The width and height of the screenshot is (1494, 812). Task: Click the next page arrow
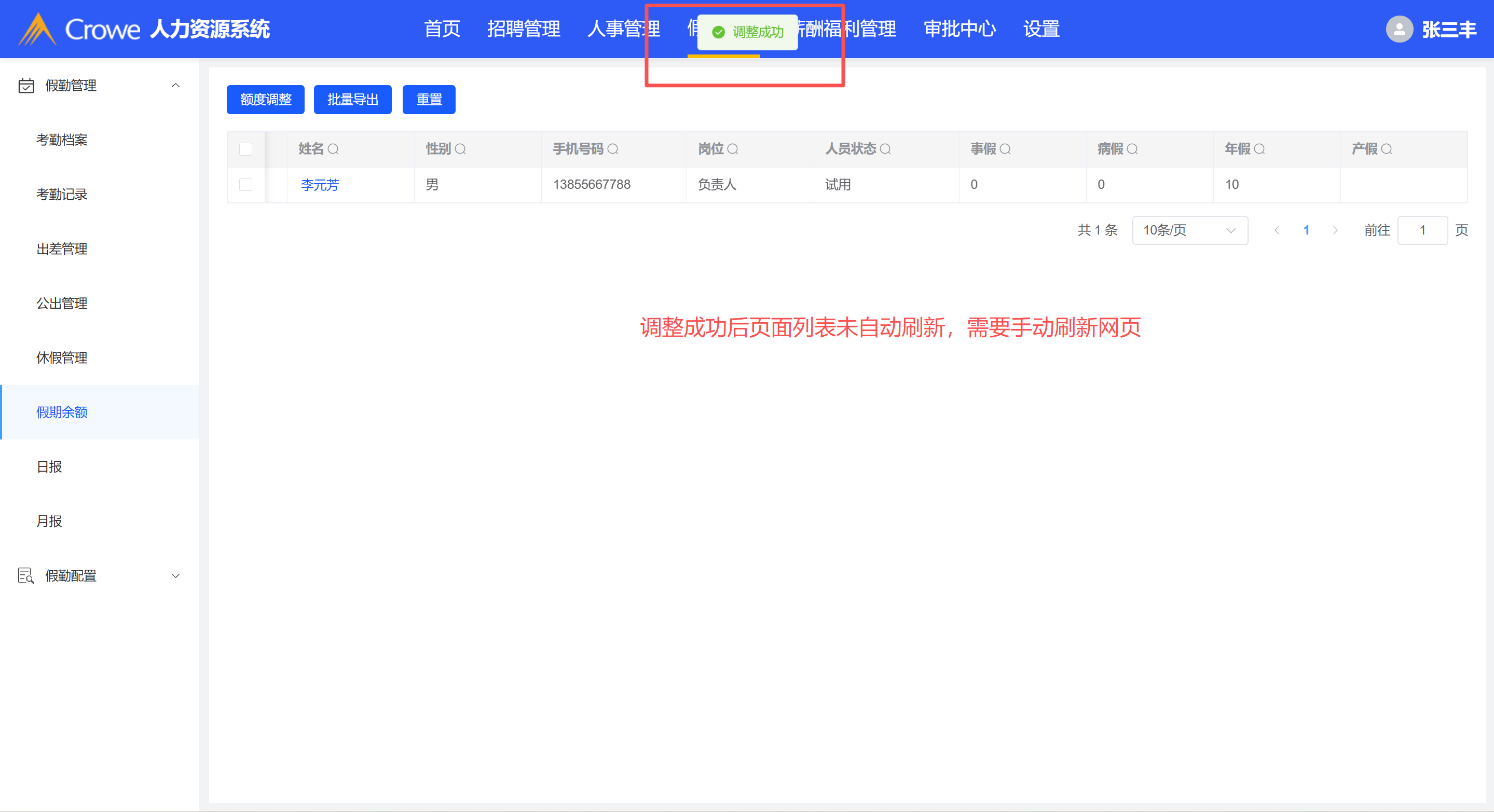pyautogui.click(x=1335, y=230)
